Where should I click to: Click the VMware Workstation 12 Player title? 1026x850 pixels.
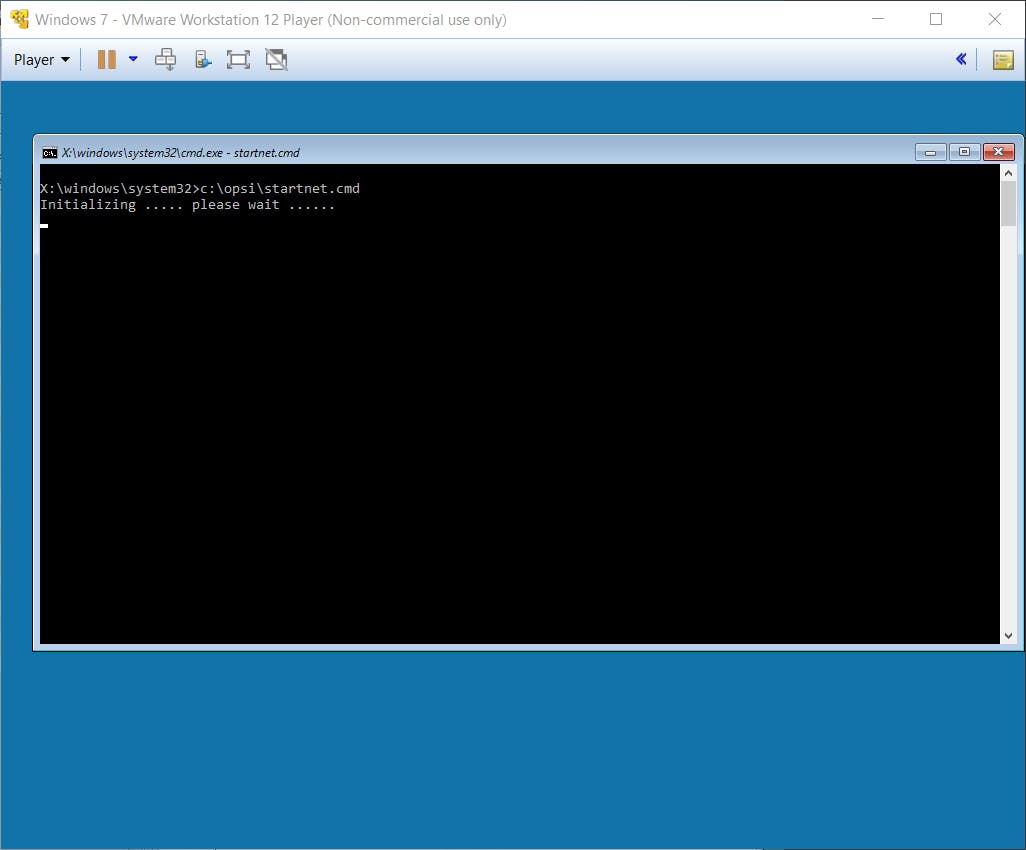[271, 20]
